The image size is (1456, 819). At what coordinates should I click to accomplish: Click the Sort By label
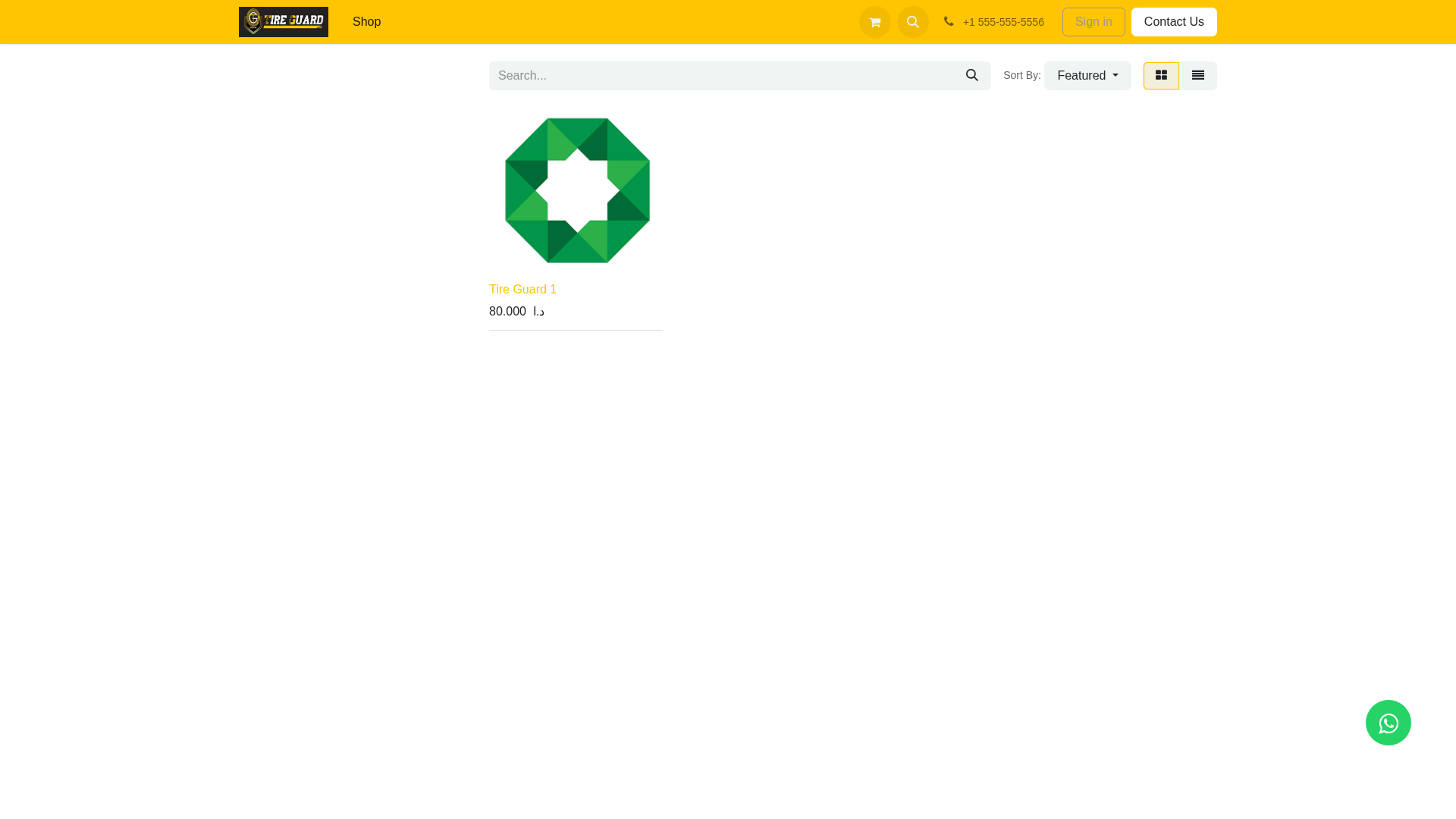point(1021,75)
